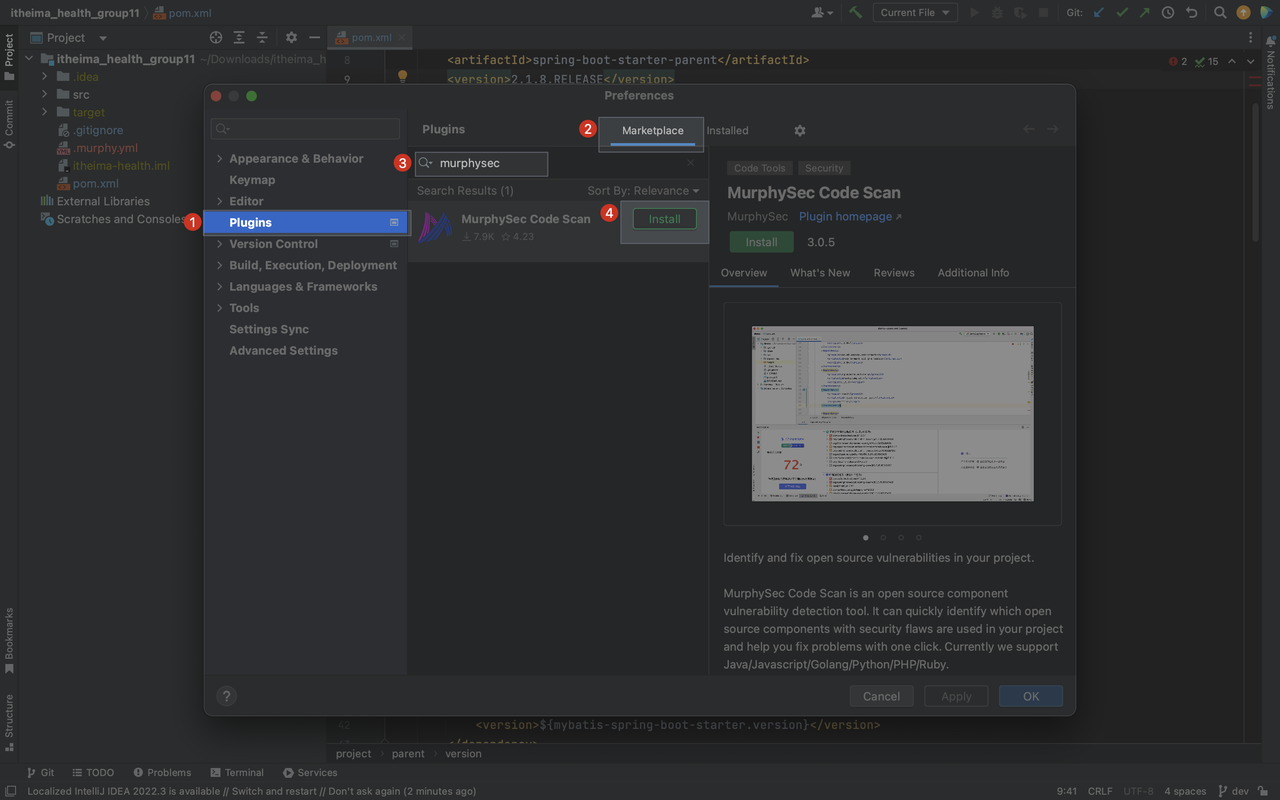The width and height of the screenshot is (1280, 800).
Task: Open the Reviews tab
Action: point(893,273)
